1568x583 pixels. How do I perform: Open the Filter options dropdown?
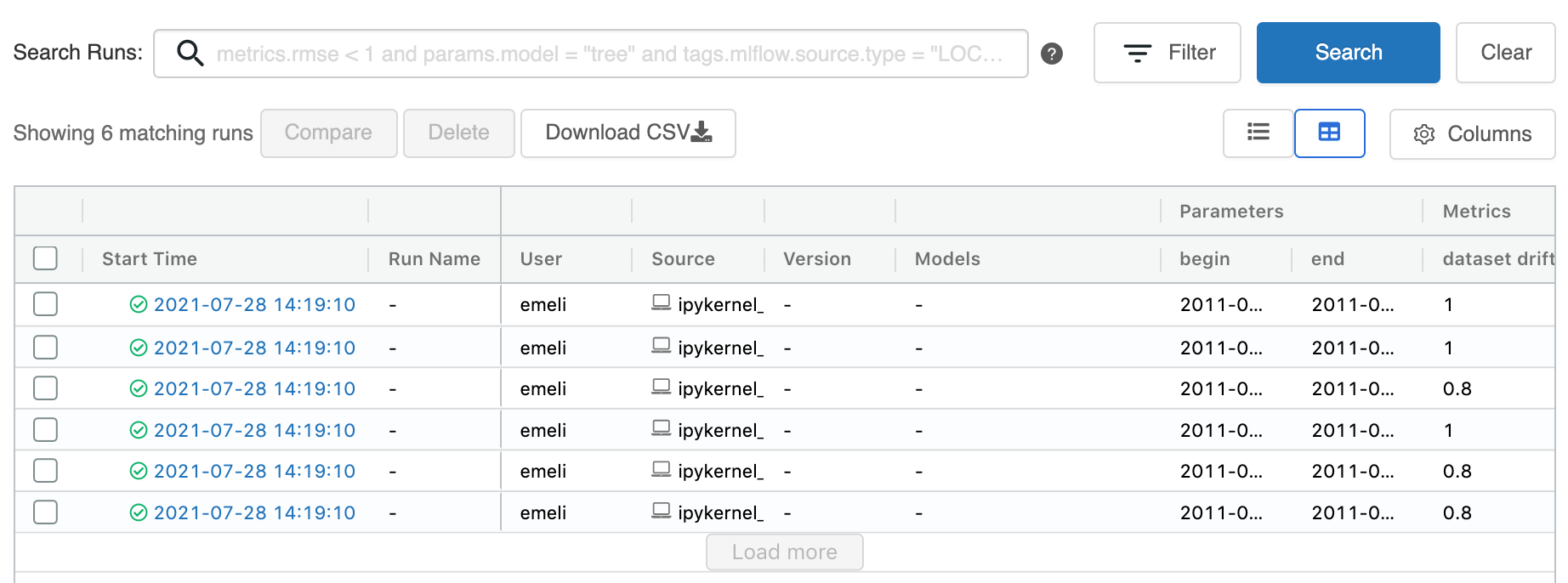click(1167, 53)
